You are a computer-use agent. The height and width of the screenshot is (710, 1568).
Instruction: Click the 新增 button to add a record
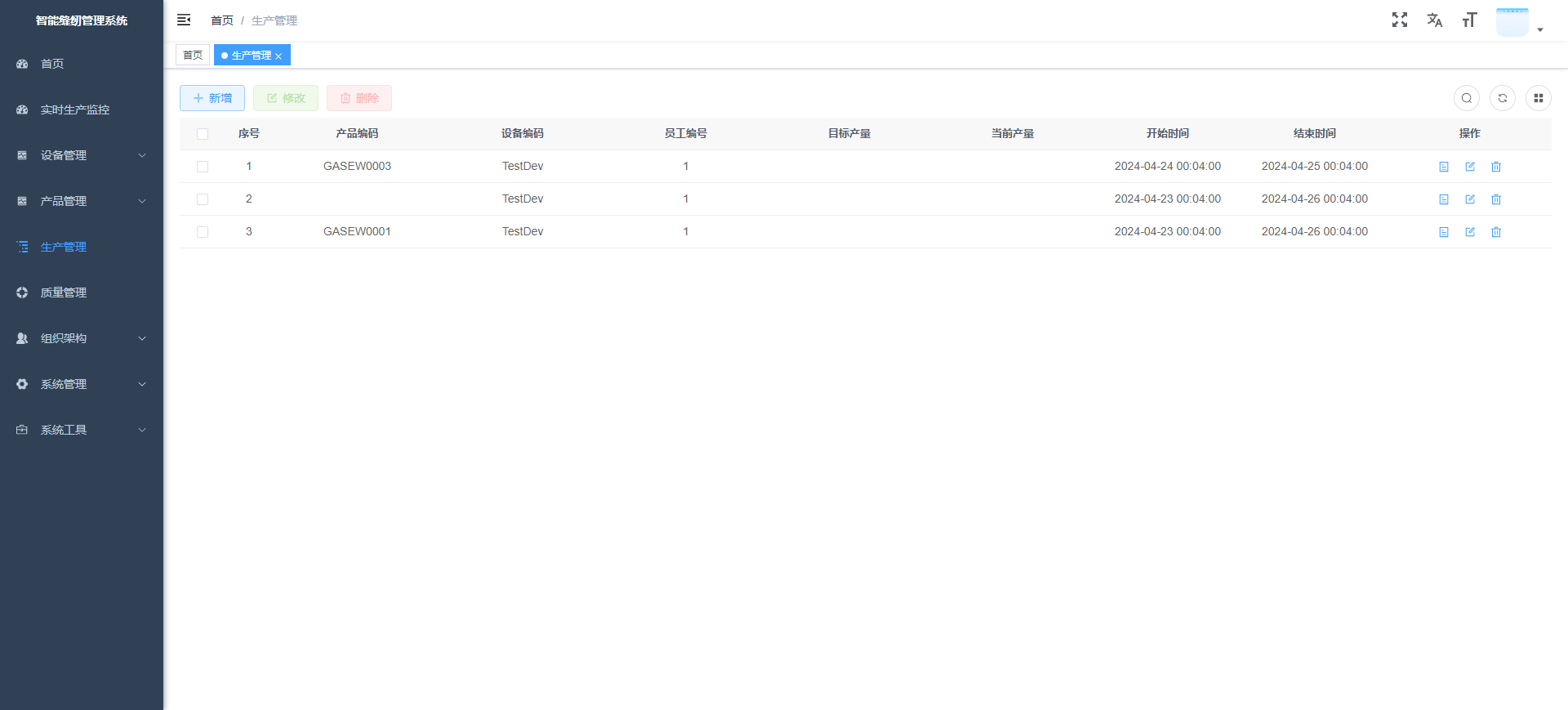coord(212,98)
